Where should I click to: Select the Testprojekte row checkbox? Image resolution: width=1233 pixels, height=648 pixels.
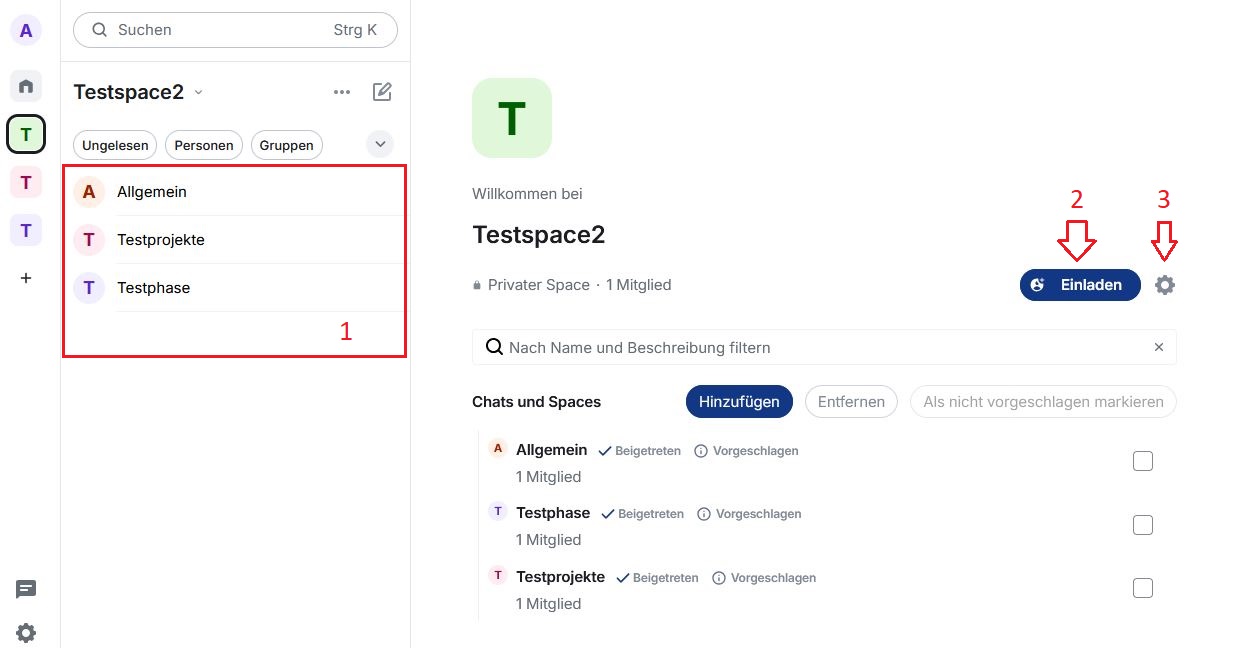(x=1143, y=588)
